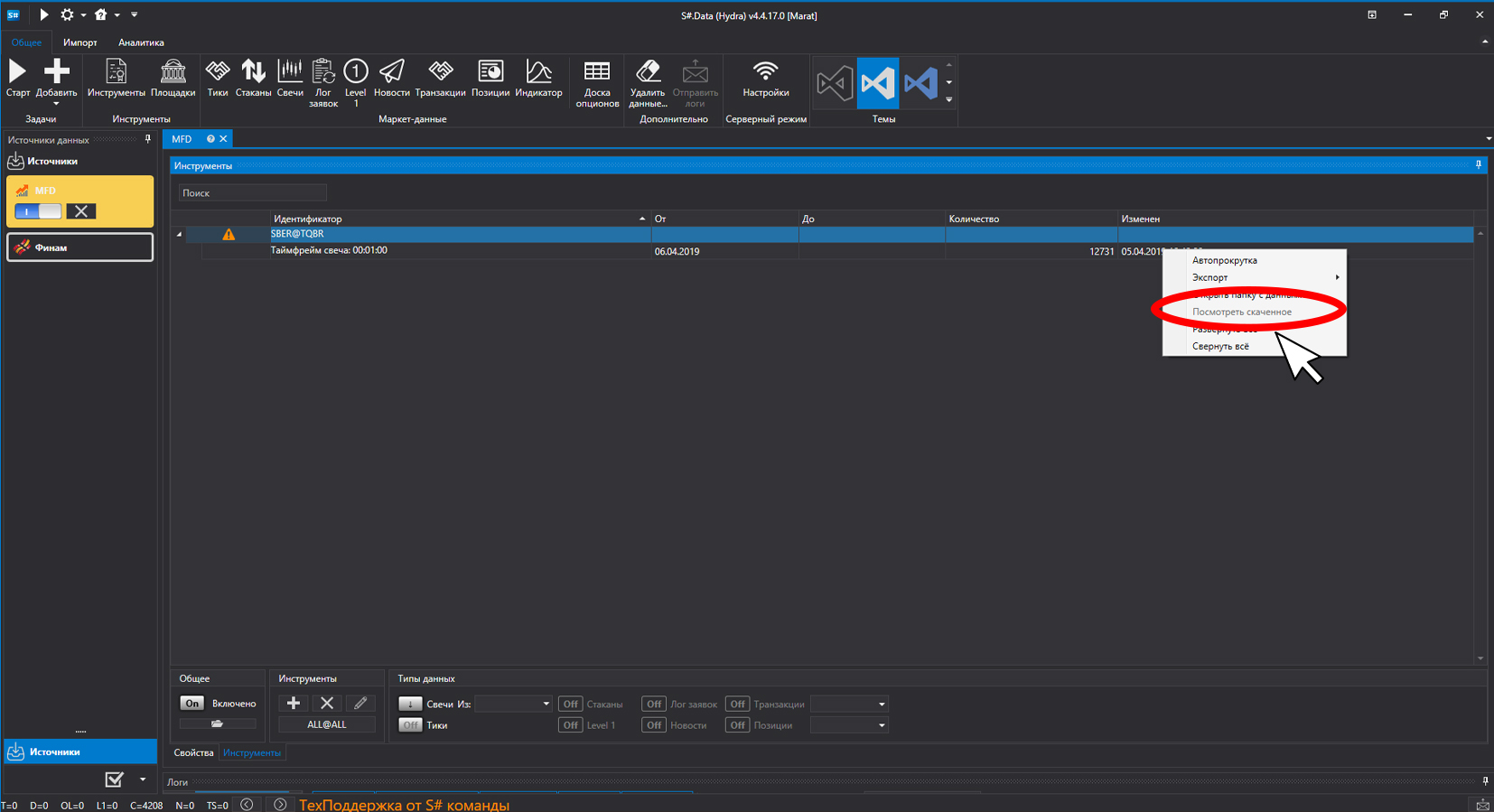This screenshot has width=1494, height=812.
Task: Collapse the SBER@TQBR row expander
Action: (179, 235)
